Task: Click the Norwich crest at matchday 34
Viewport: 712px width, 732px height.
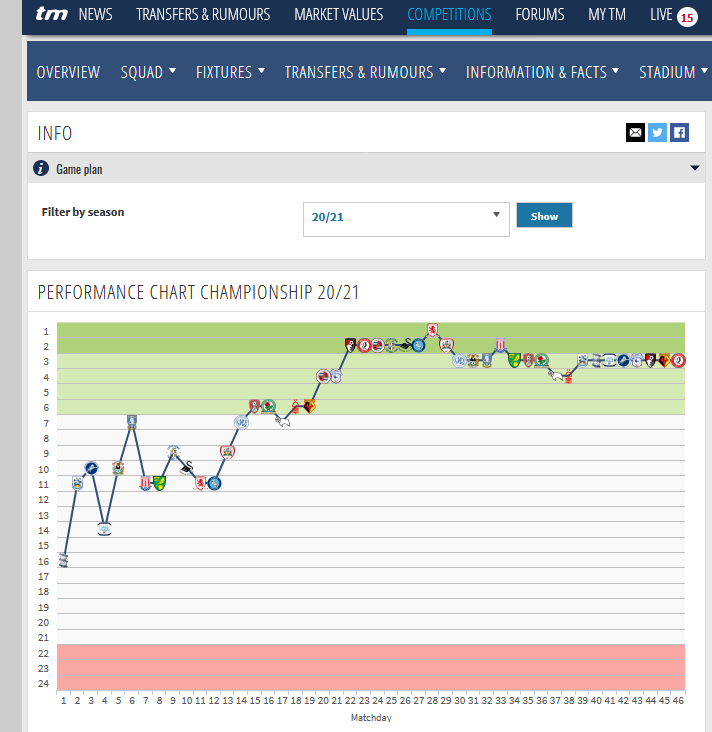Action: click(514, 360)
